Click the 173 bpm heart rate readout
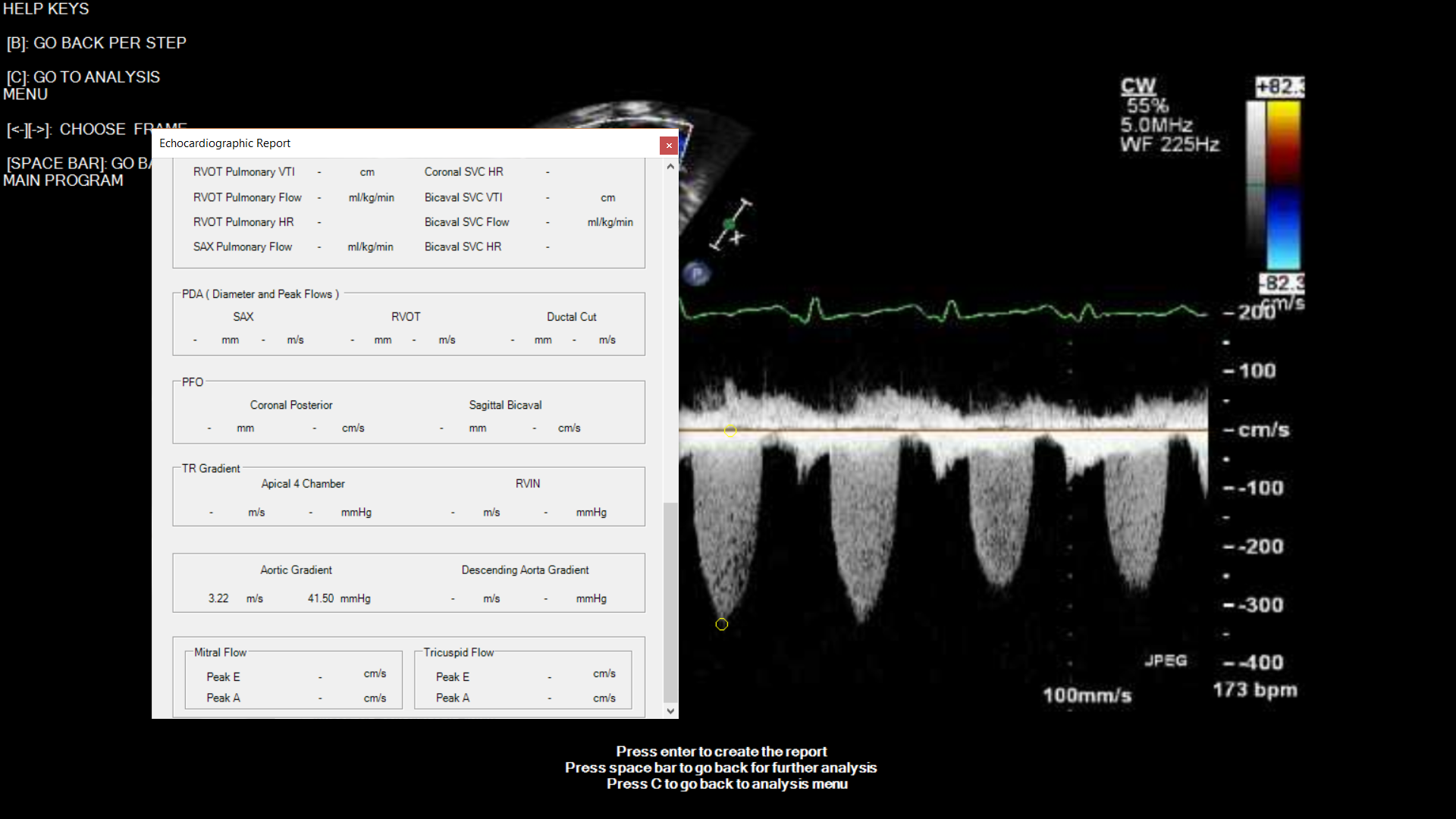This screenshot has height=819, width=1456. (x=1255, y=690)
